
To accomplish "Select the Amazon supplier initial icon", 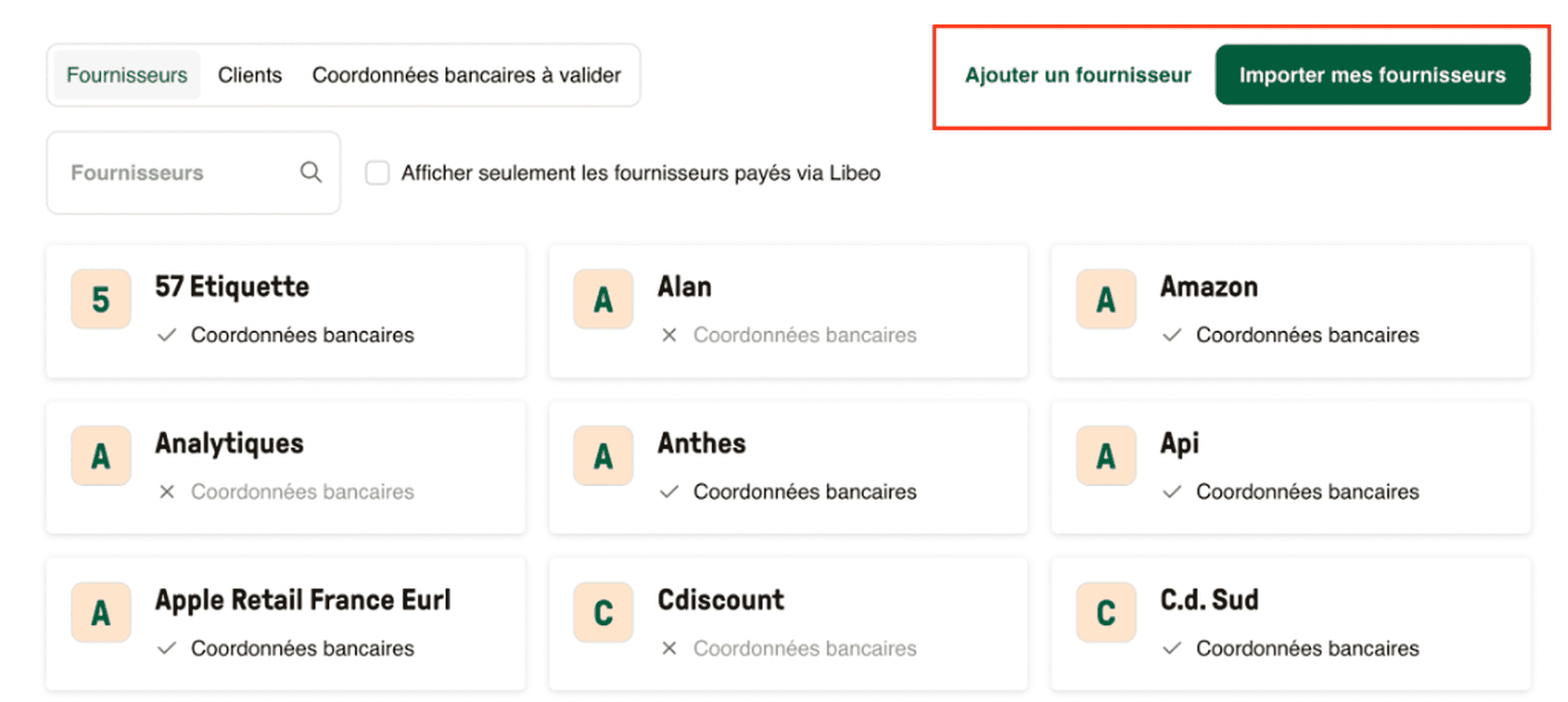I will (1106, 299).
